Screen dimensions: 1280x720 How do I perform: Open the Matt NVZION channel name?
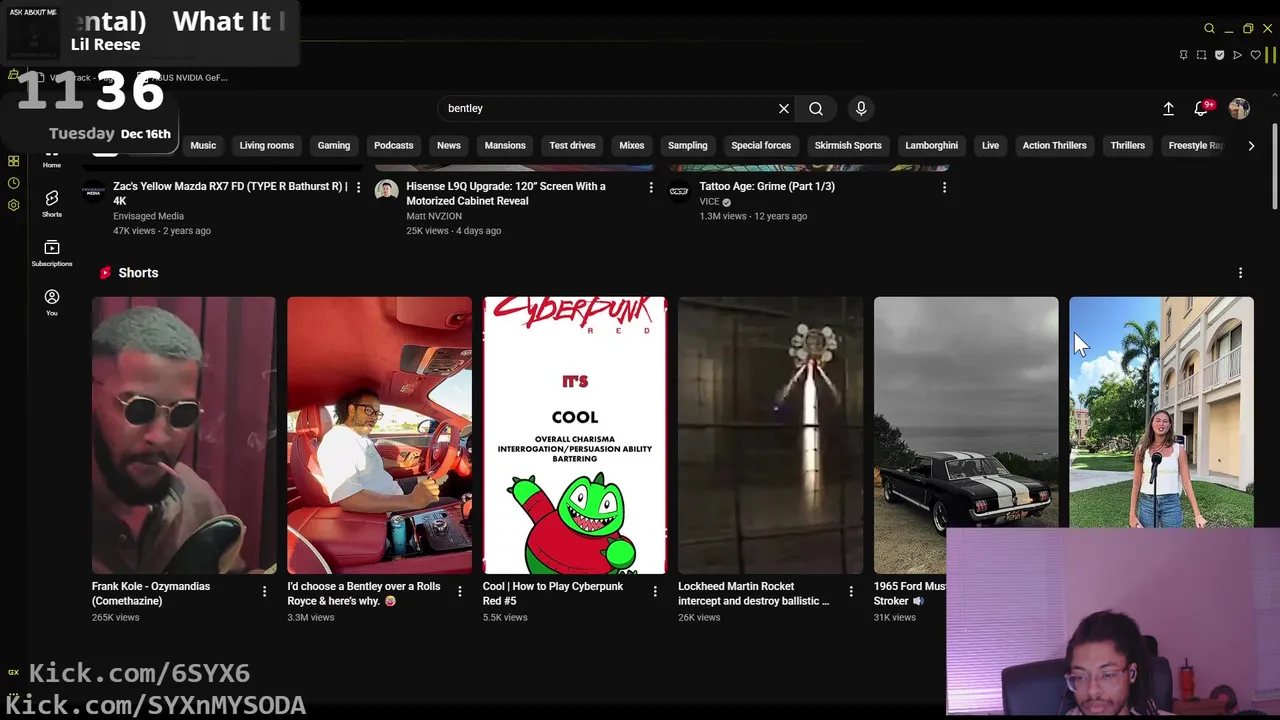[x=434, y=216]
